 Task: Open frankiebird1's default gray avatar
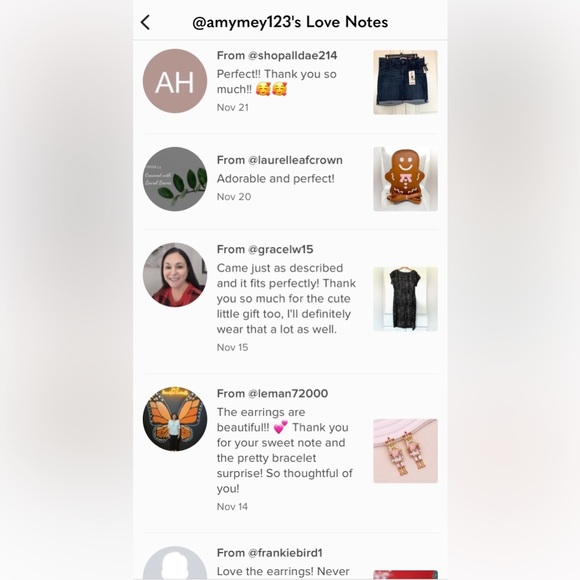tap(175, 563)
